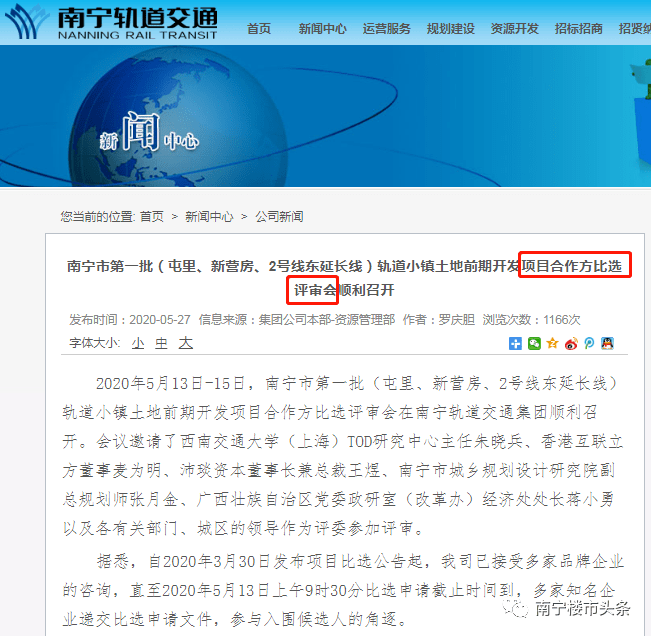
Task: Click the view count 1166次
Action: click(562, 320)
